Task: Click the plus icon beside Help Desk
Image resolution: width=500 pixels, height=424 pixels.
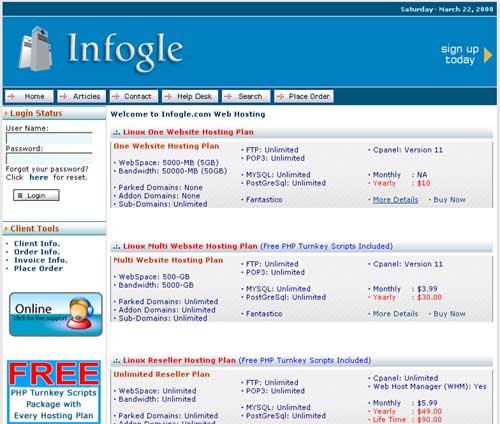Action: point(168,96)
